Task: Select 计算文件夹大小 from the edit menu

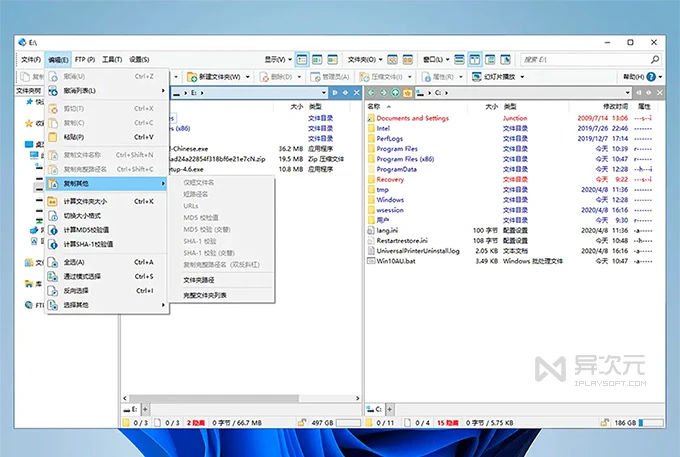Action: tap(85, 201)
